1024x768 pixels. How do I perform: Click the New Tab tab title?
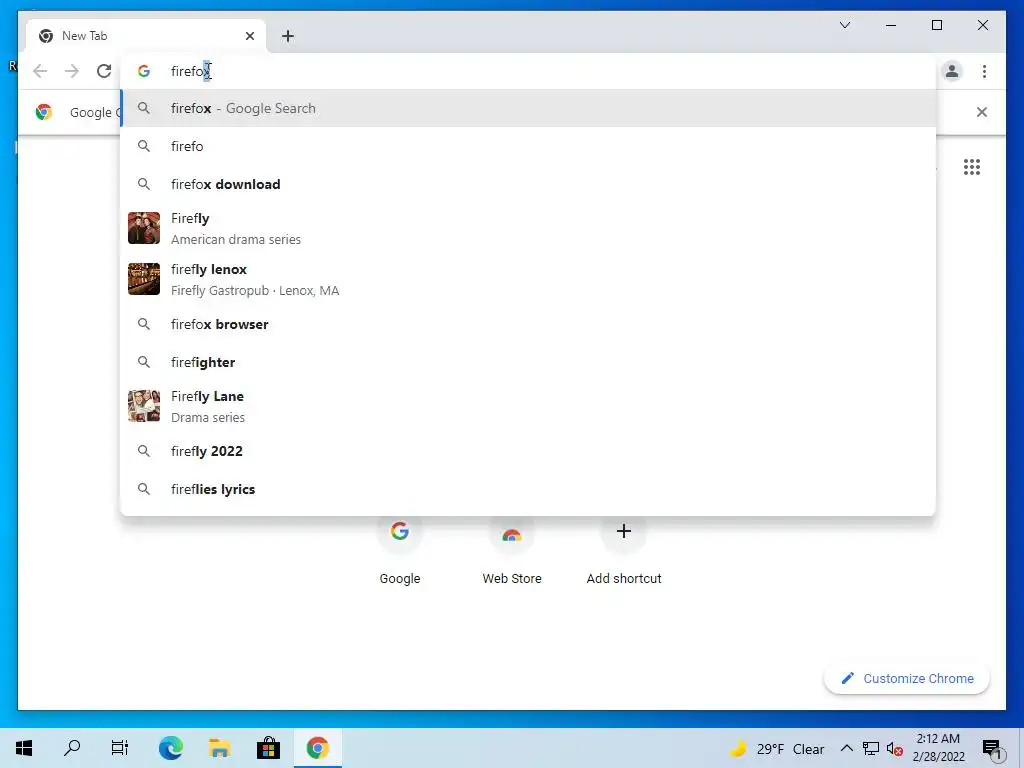click(84, 36)
